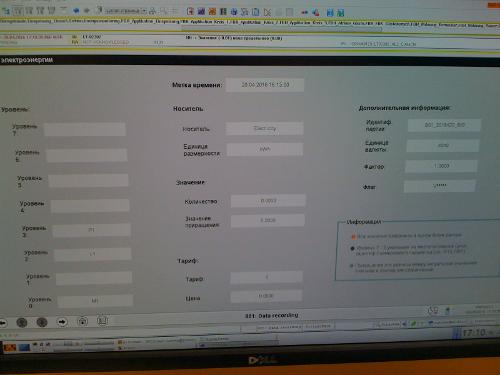Screen dimensions: 500x375
Task: Click the Флаг value field
Action: pyautogui.click(x=440, y=186)
